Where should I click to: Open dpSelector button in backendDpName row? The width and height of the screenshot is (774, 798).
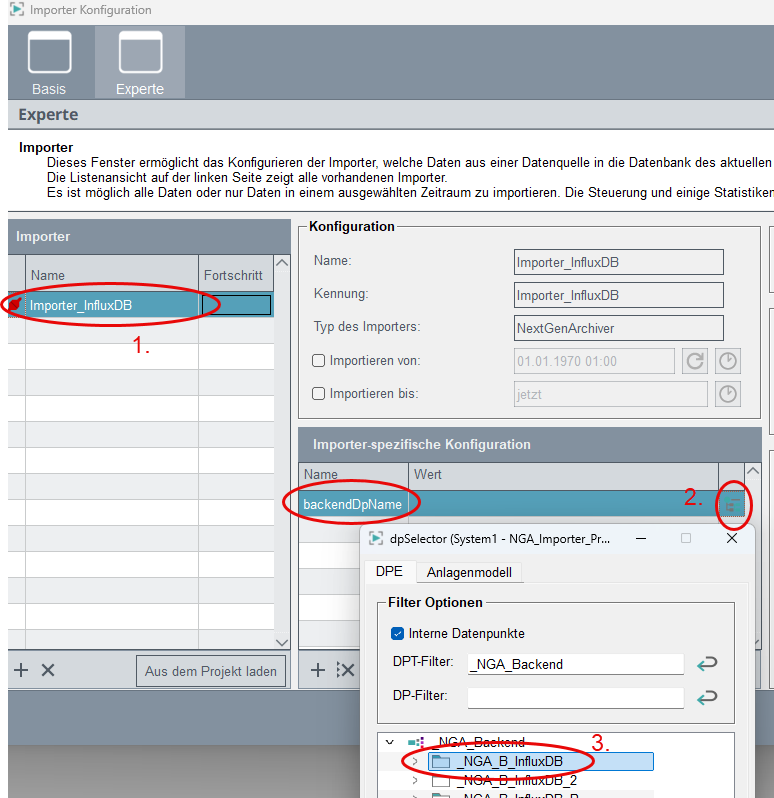(732, 504)
